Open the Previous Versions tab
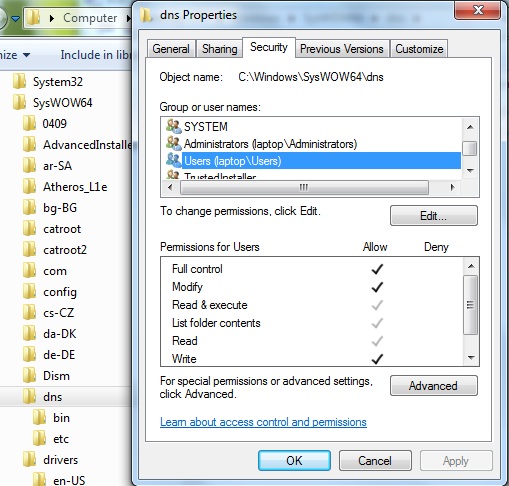Image resolution: width=509 pixels, height=486 pixels. pyautogui.click(x=342, y=49)
